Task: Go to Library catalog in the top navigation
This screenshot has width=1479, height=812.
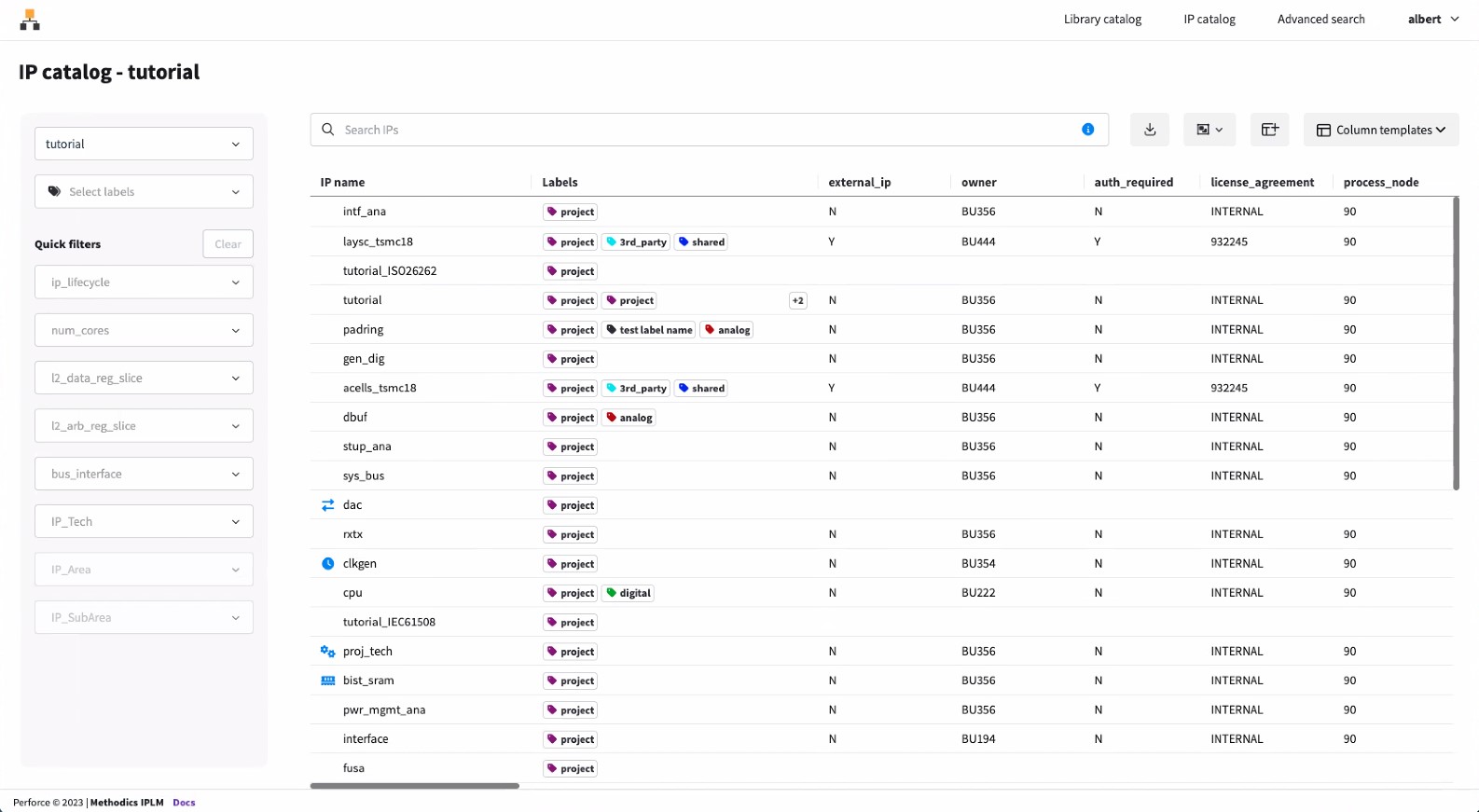Action: click(x=1102, y=20)
